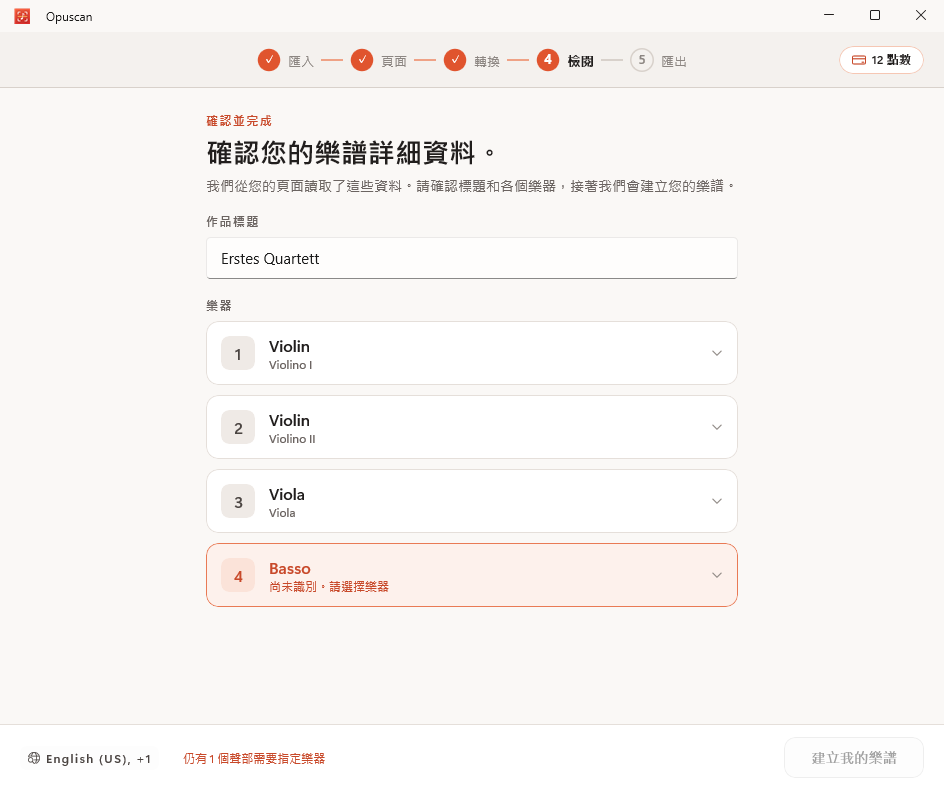Click number badge 1 for Violino I
Image resolution: width=944 pixels, height=790 pixels.
pyautogui.click(x=238, y=353)
